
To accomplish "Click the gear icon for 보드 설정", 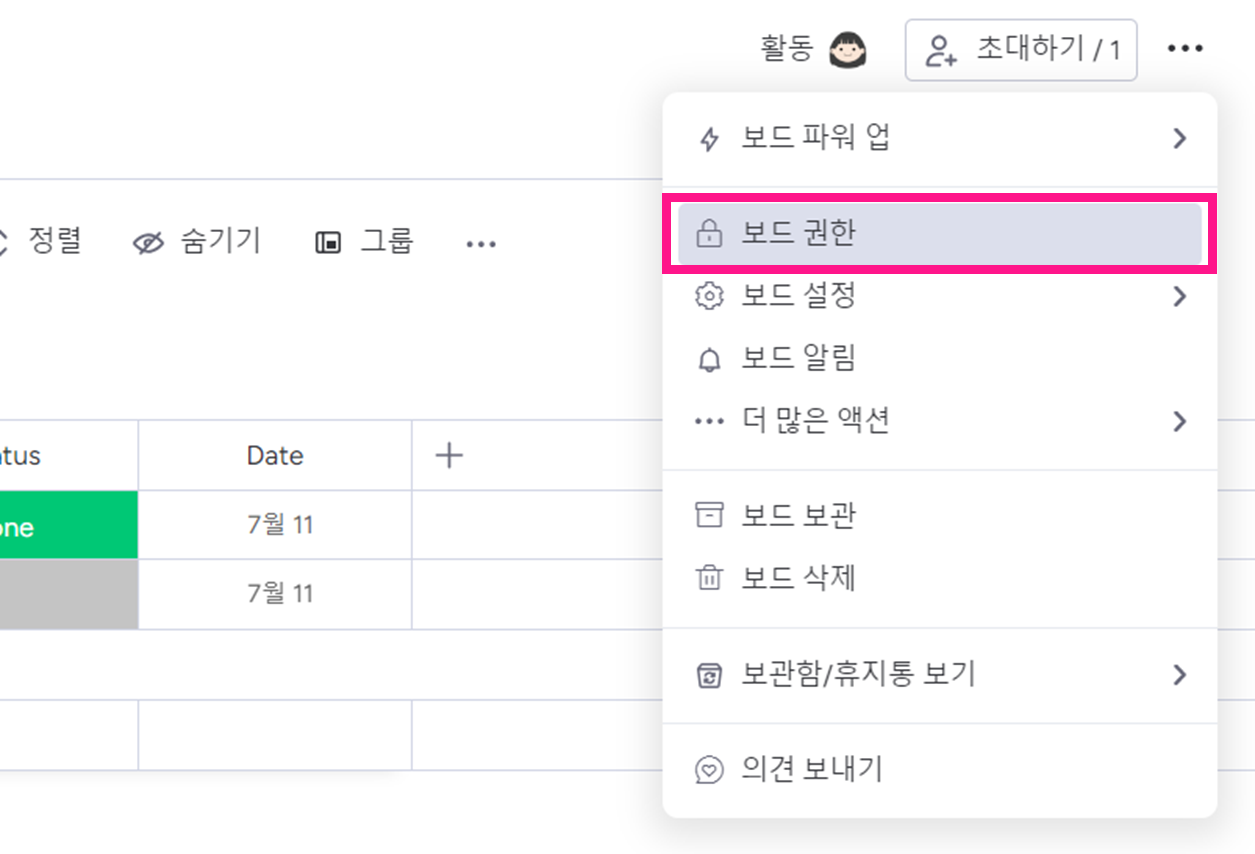I will [x=709, y=297].
